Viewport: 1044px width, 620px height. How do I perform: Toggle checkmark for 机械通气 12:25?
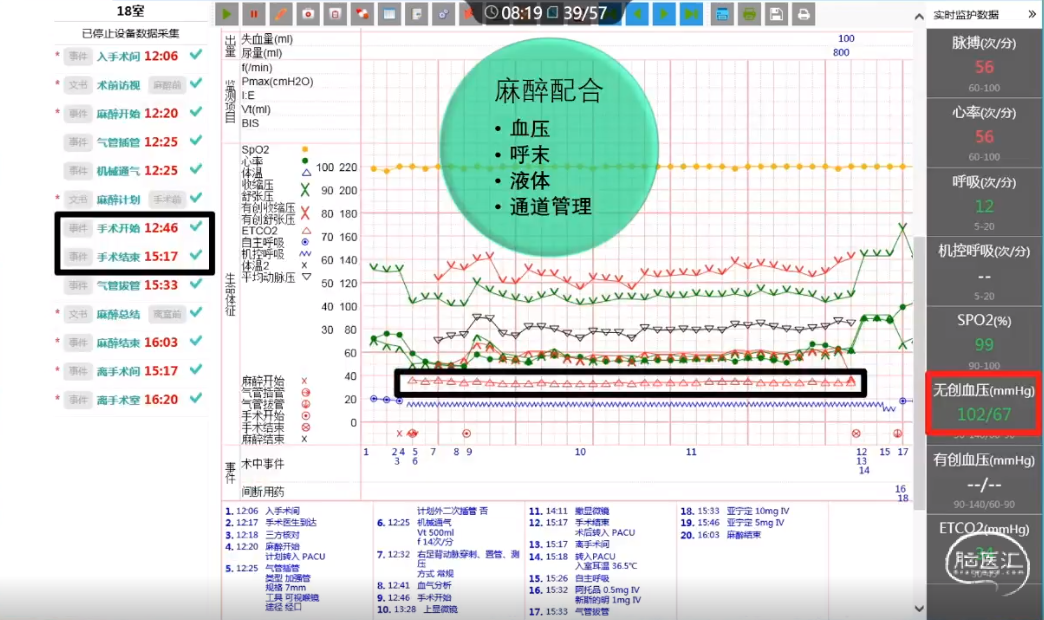196,169
